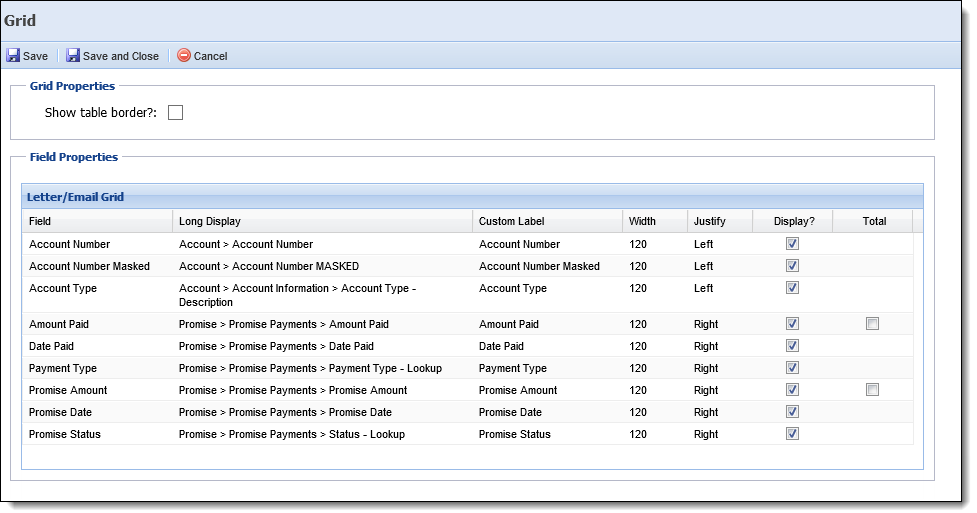Select the Payment Type field cell
Screen dimensions: 977x513
click(97, 368)
